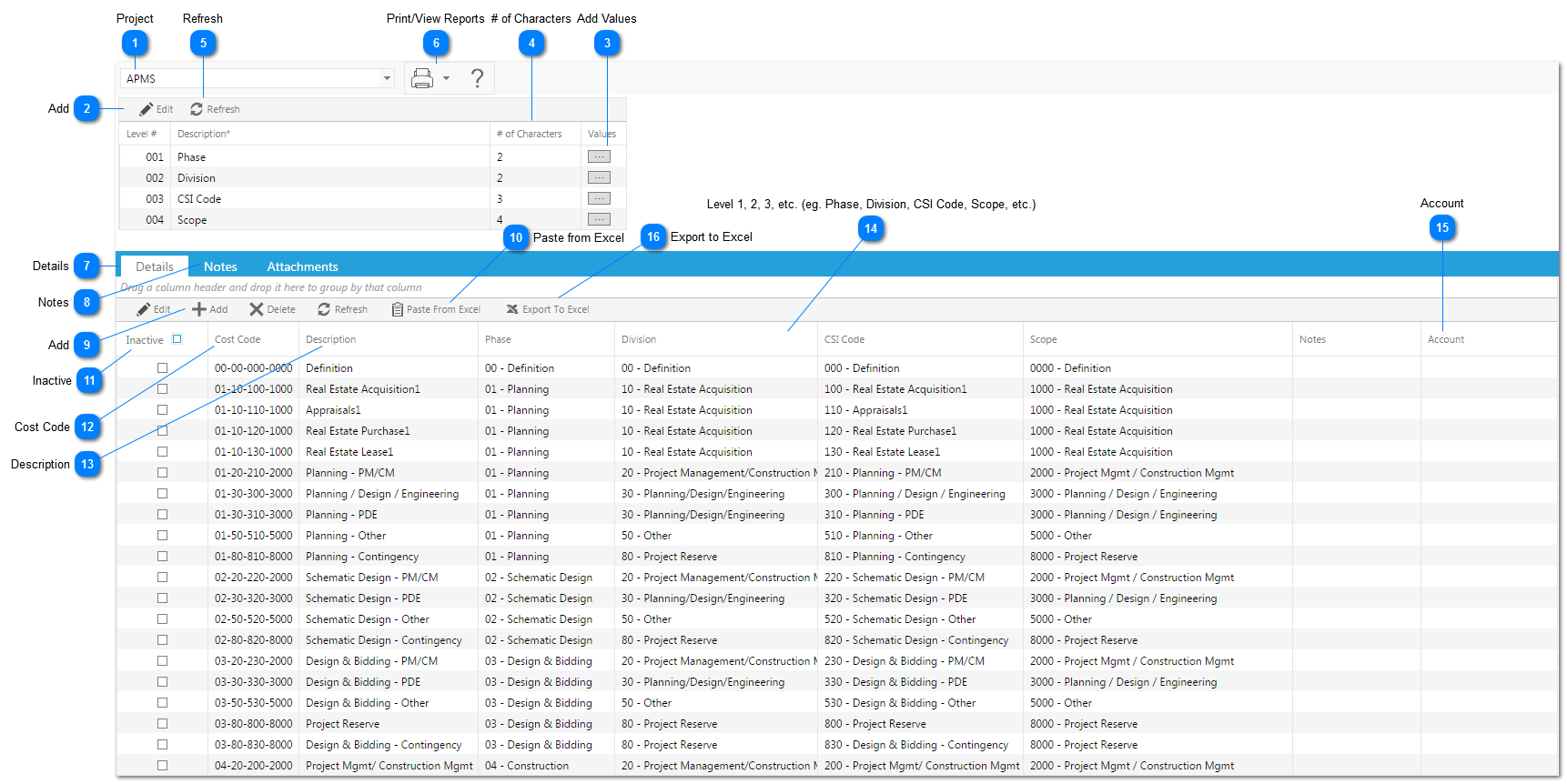Toggle the Inactive header checkbox

(x=177, y=339)
